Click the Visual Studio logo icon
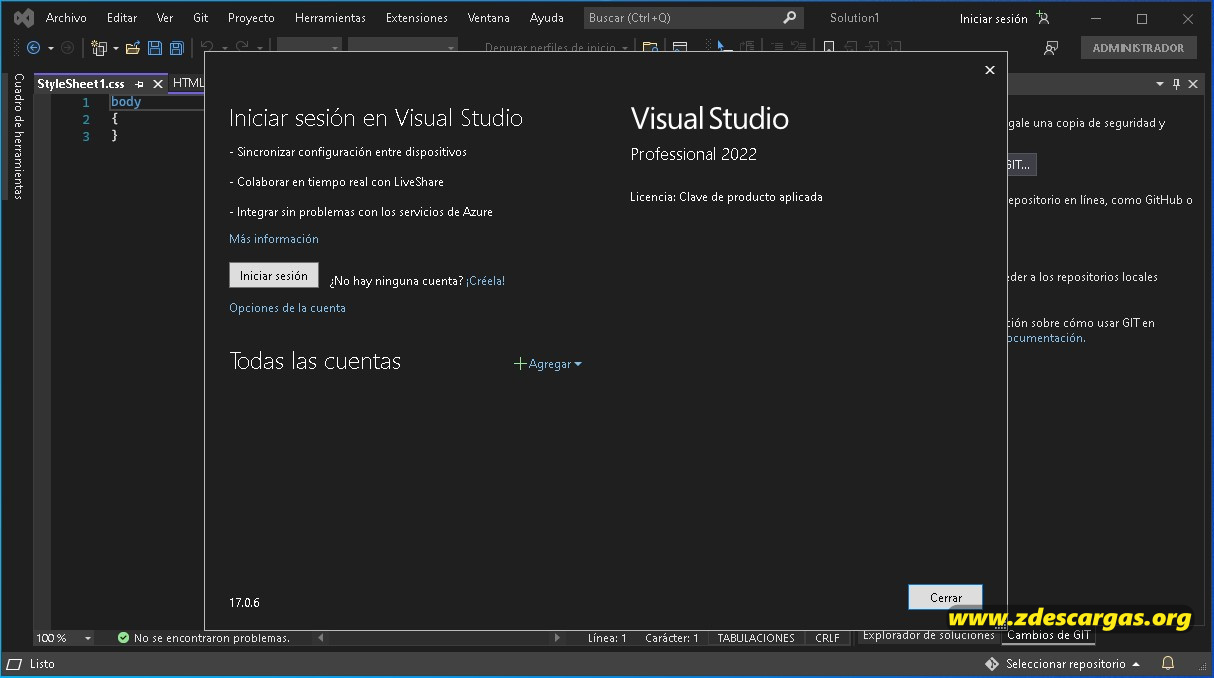1214x678 pixels. [x=23, y=18]
